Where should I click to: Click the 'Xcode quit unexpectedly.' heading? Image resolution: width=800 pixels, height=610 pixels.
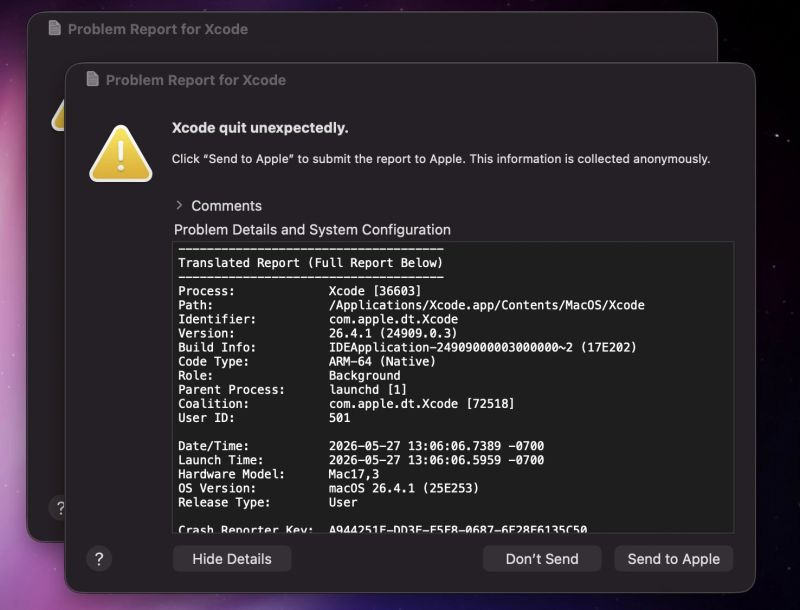coord(260,128)
